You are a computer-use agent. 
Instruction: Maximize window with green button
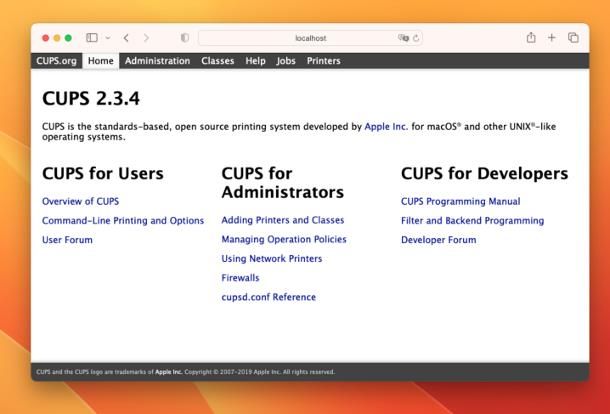click(68, 38)
